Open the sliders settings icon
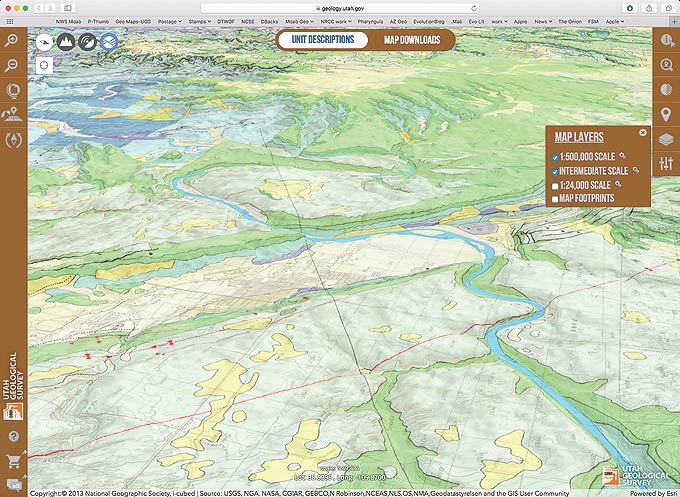Screen dimensions: 680x497 pos(666,164)
